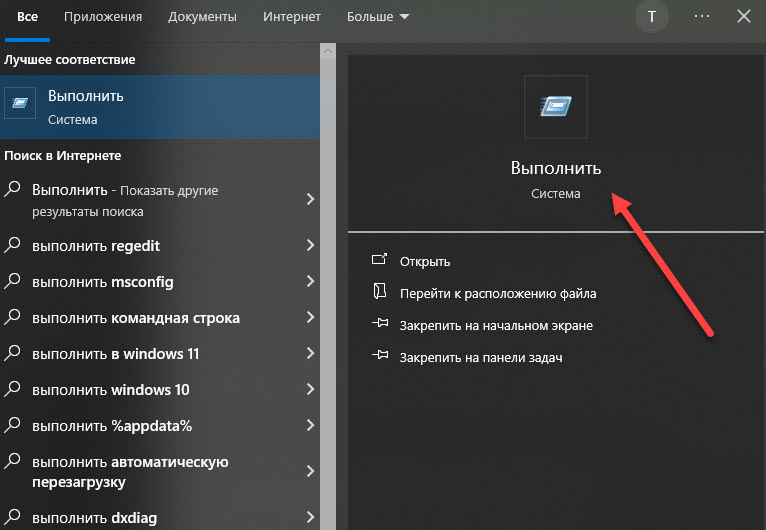
Task: Close the search panel with X
Action: point(743,17)
